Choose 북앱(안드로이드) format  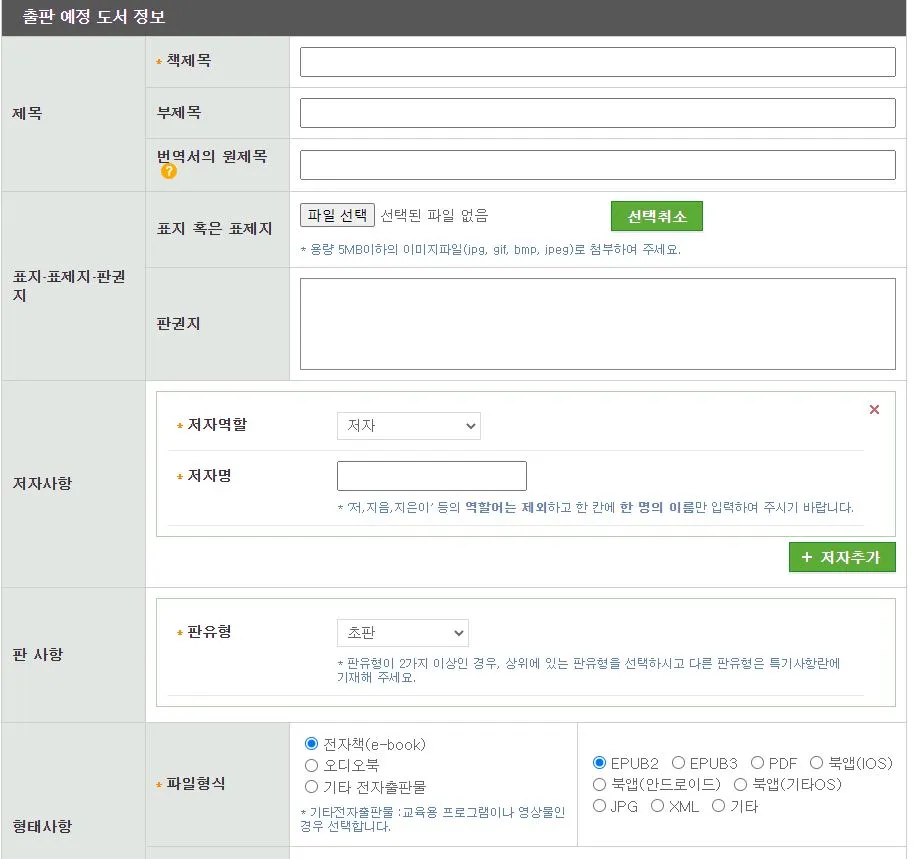pyautogui.click(x=597, y=785)
